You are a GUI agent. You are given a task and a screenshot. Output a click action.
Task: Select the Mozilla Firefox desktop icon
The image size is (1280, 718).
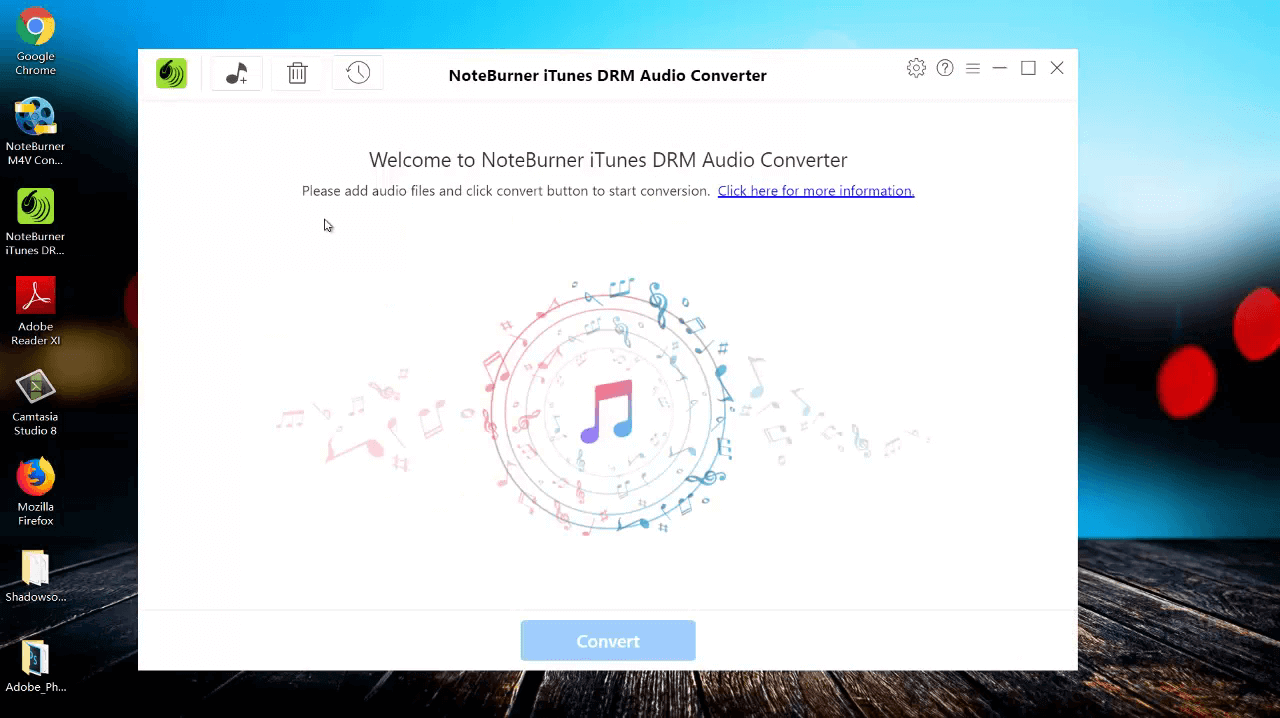pos(35,491)
